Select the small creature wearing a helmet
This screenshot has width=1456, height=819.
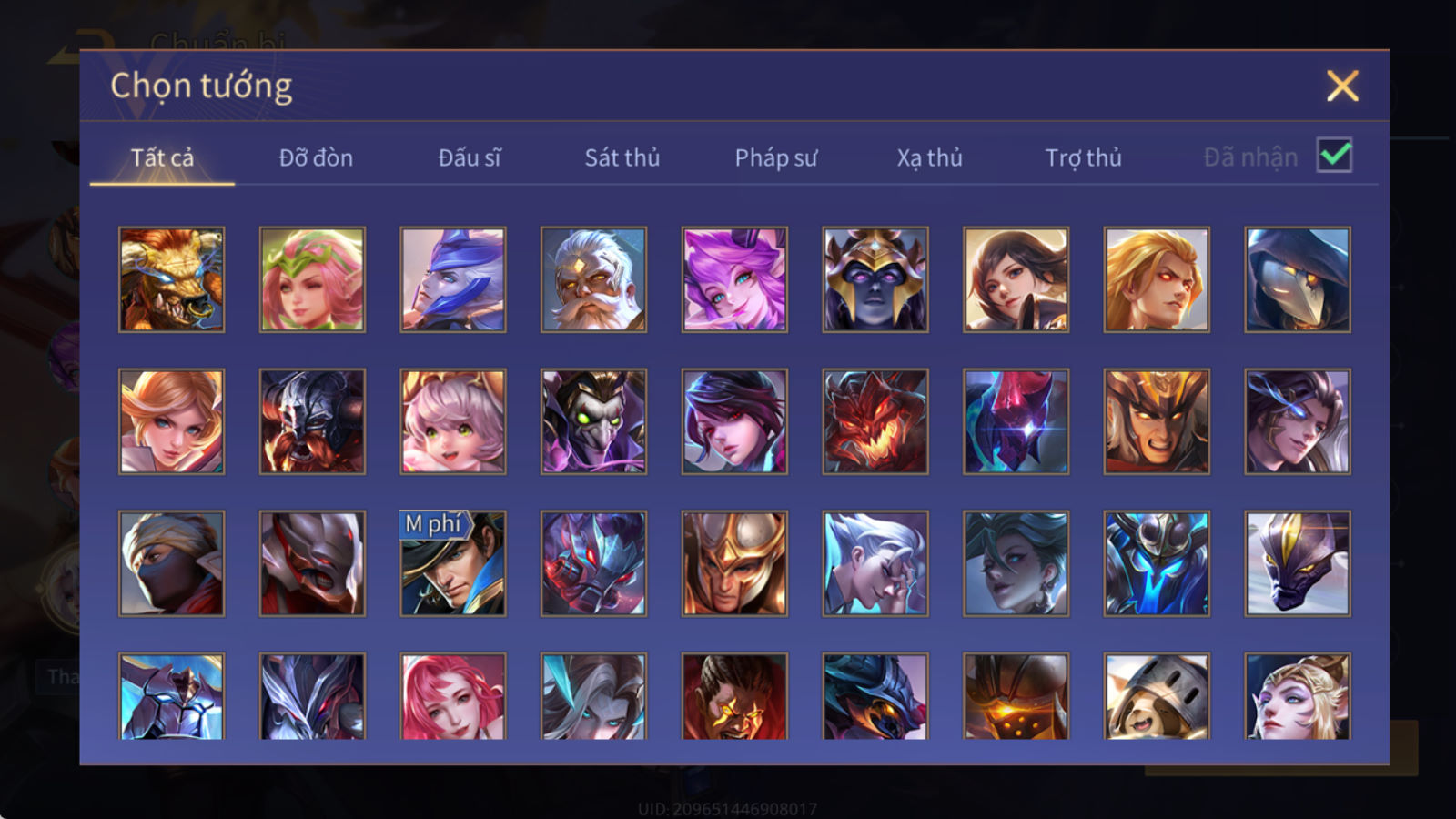click(x=1157, y=696)
